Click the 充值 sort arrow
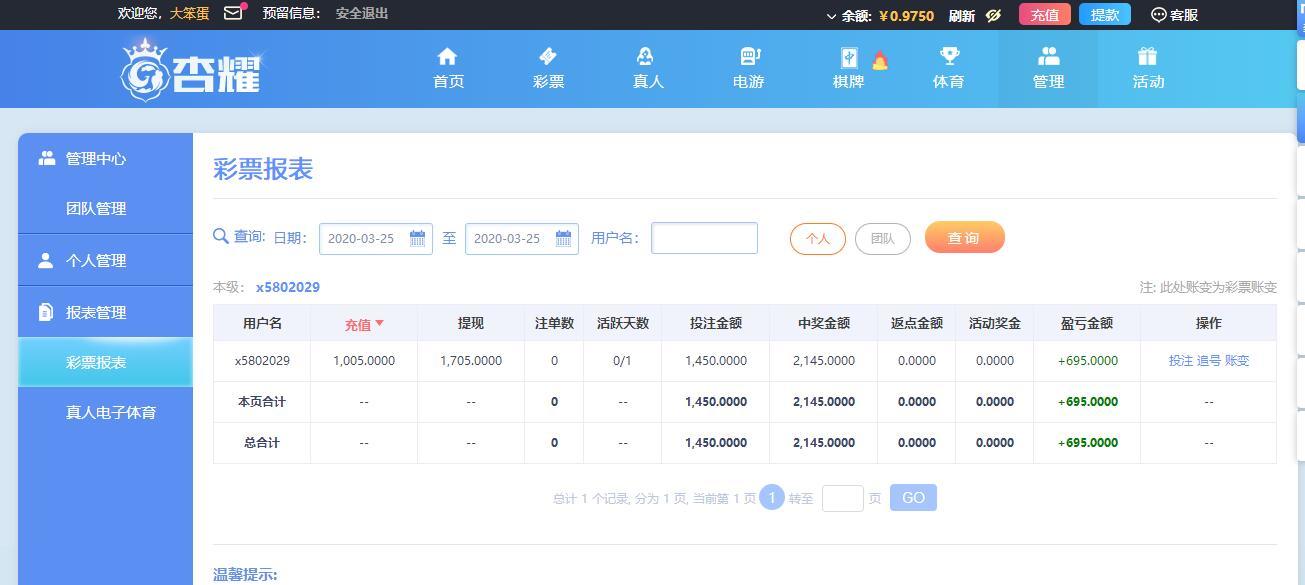This screenshot has width=1305, height=585. point(380,323)
